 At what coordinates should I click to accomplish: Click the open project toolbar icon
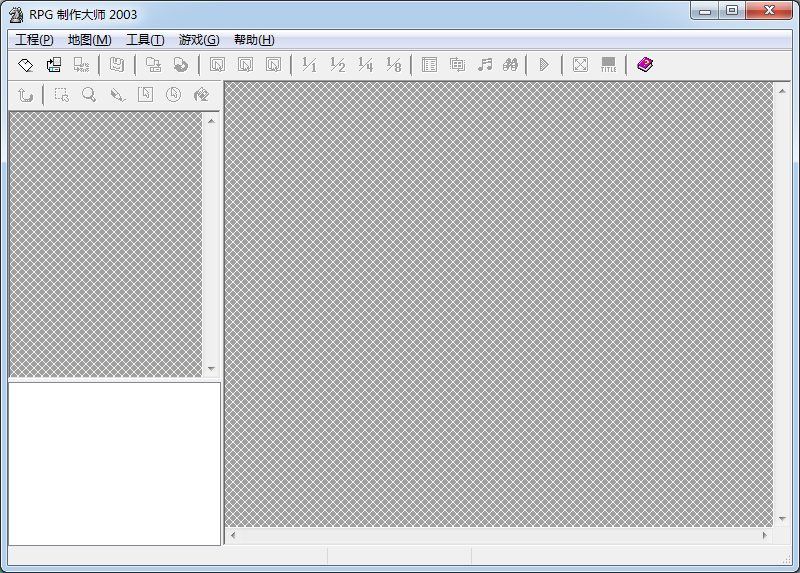[54, 65]
